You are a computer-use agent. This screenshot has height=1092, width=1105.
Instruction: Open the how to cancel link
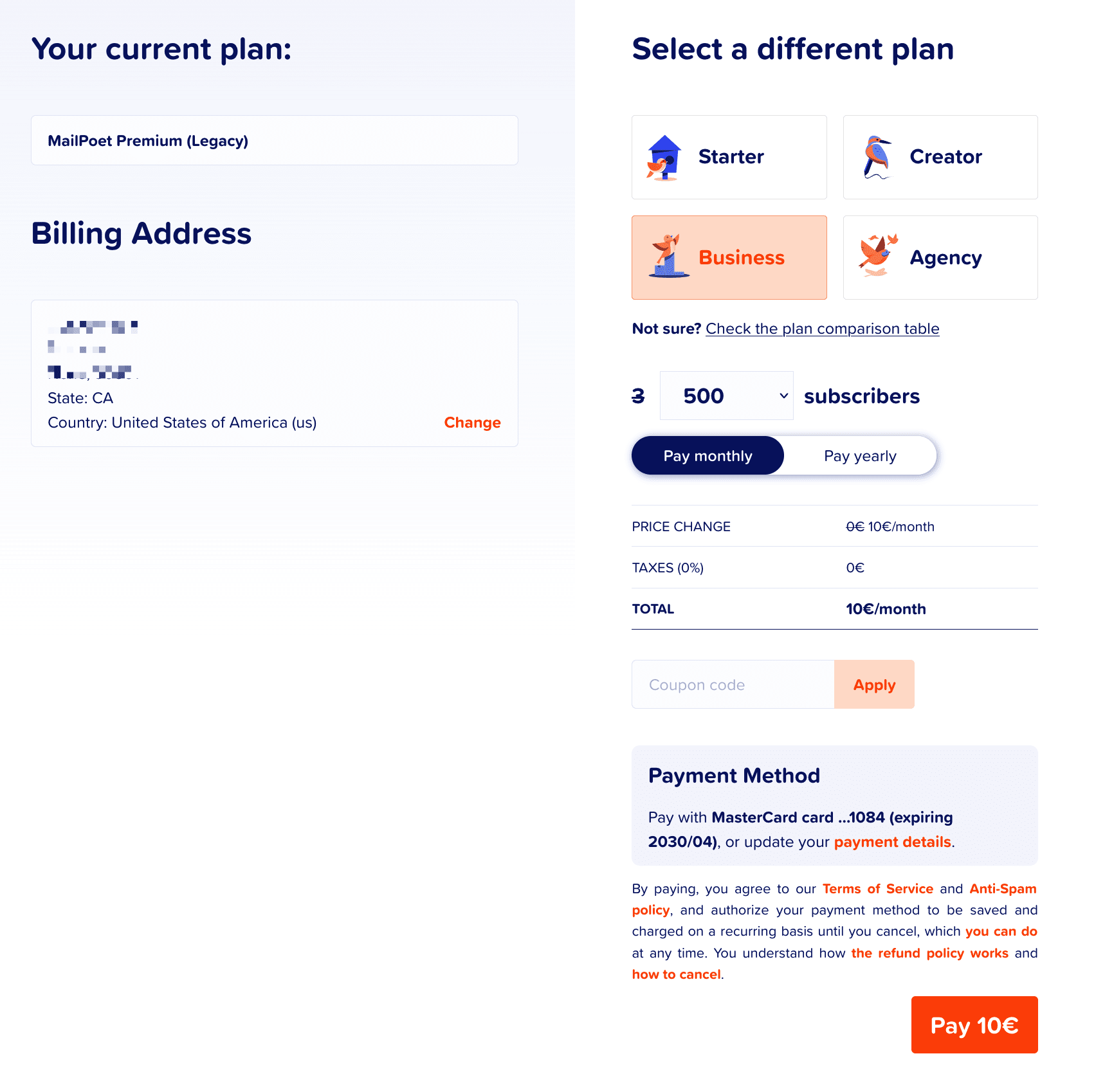676,974
